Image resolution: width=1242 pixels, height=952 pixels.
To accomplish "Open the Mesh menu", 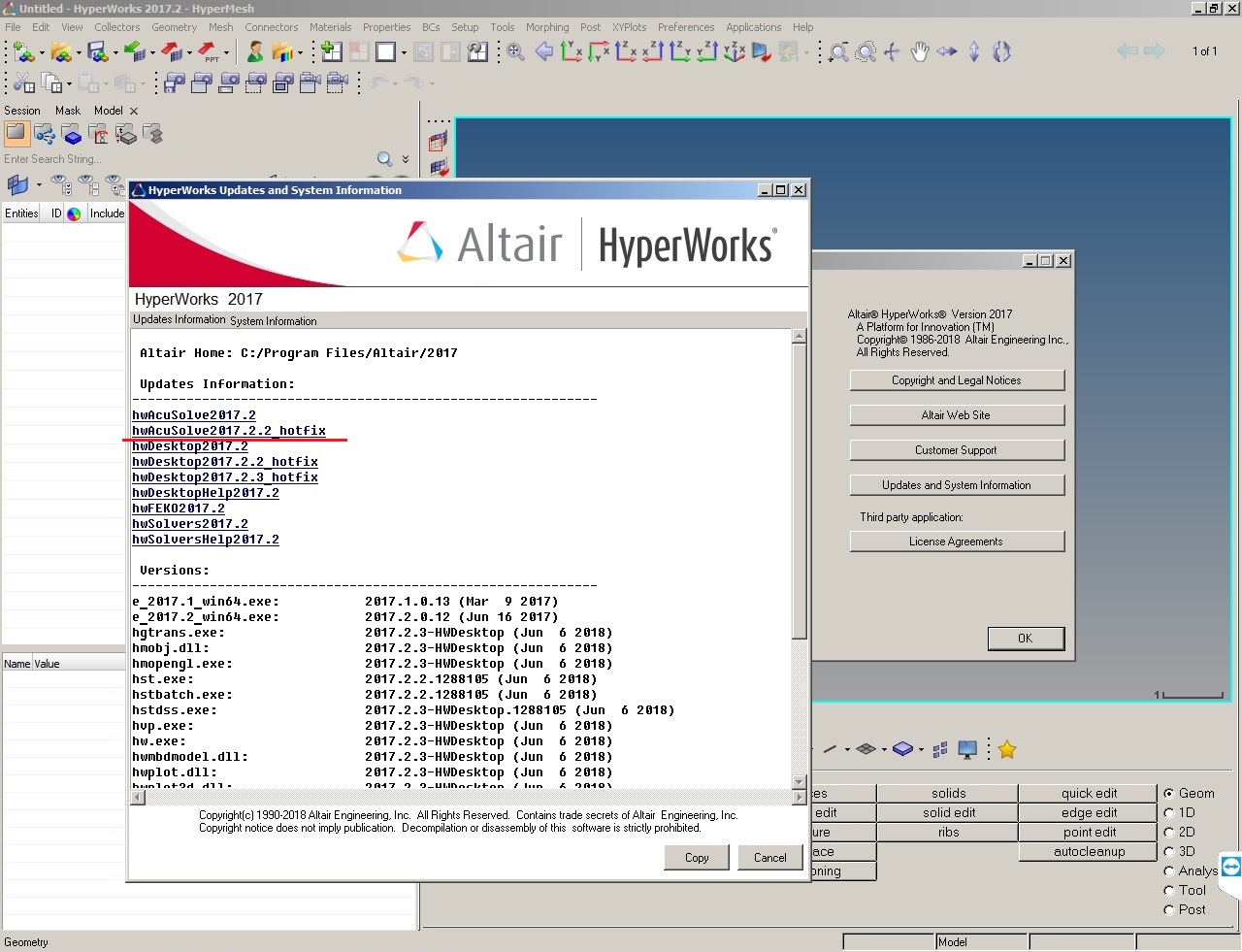I will (x=221, y=27).
